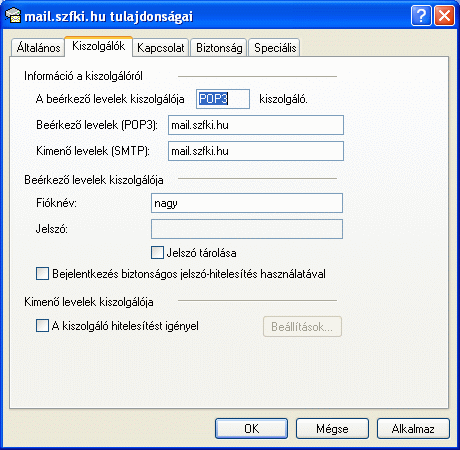Toggle secure password authentication checkbox
Viewport: 460px width, 450px height.
(42, 273)
